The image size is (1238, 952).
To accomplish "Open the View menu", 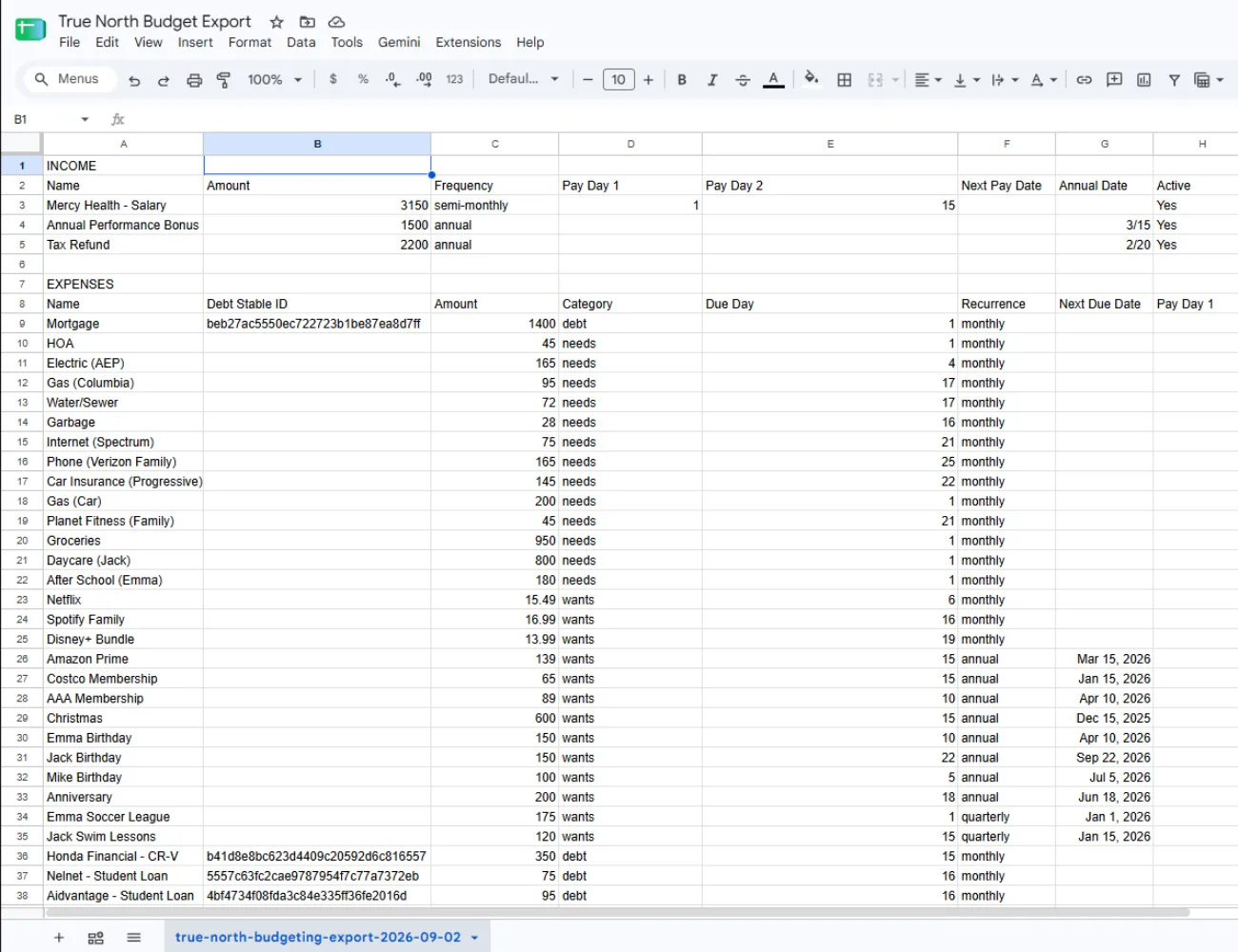I will click(148, 42).
